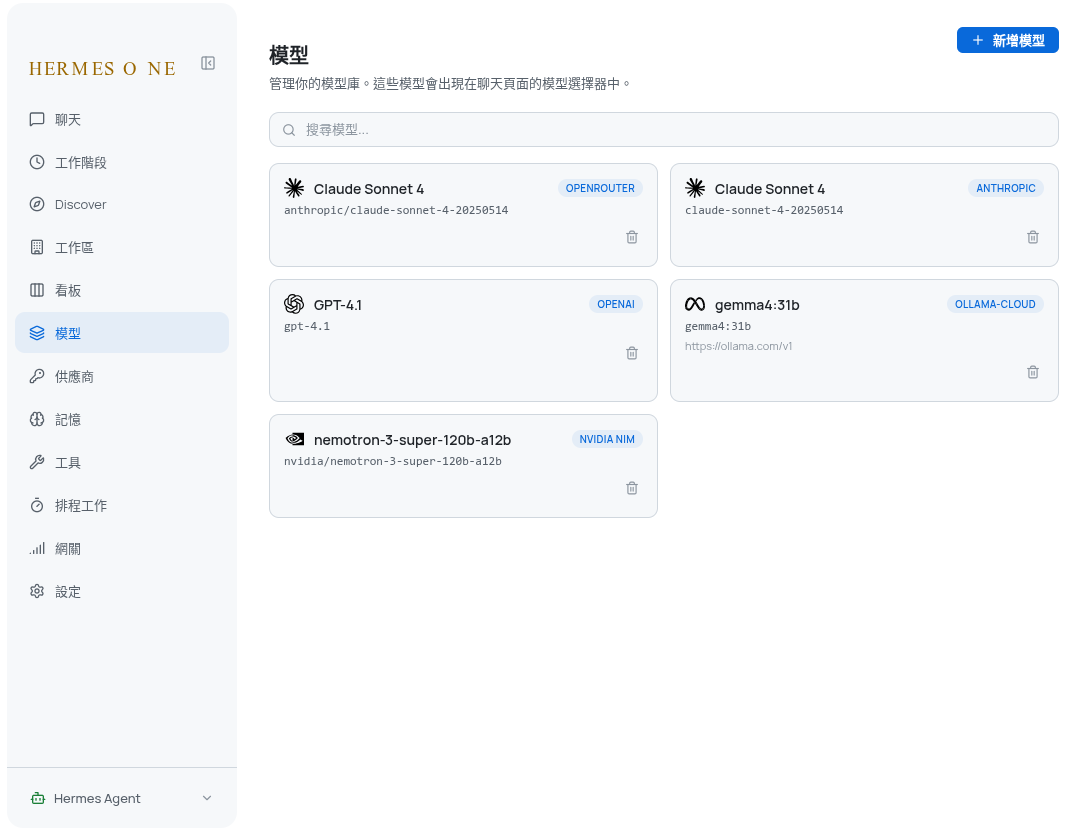Click the timer icon beside 排程工作
1089x838 pixels.
pos(37,505)
